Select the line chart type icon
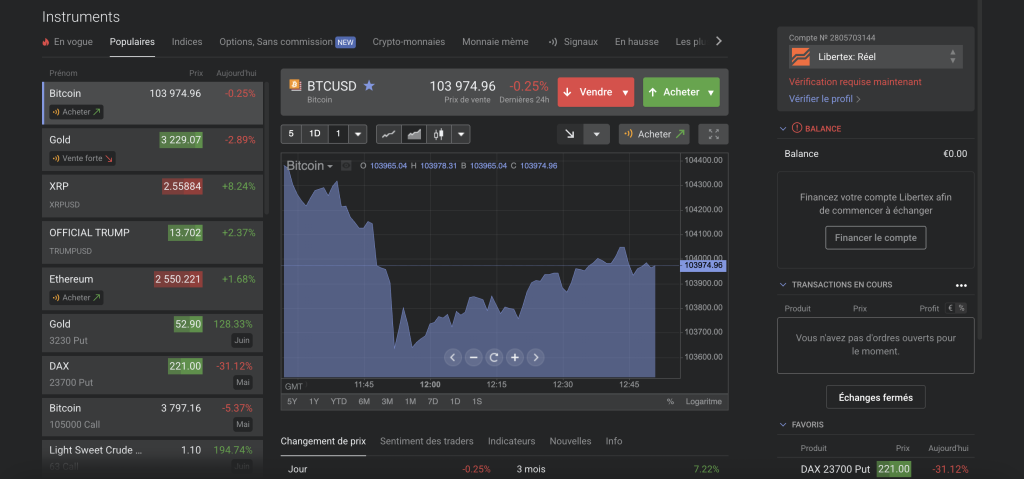 pyautogui.click(x=389, y=134)
